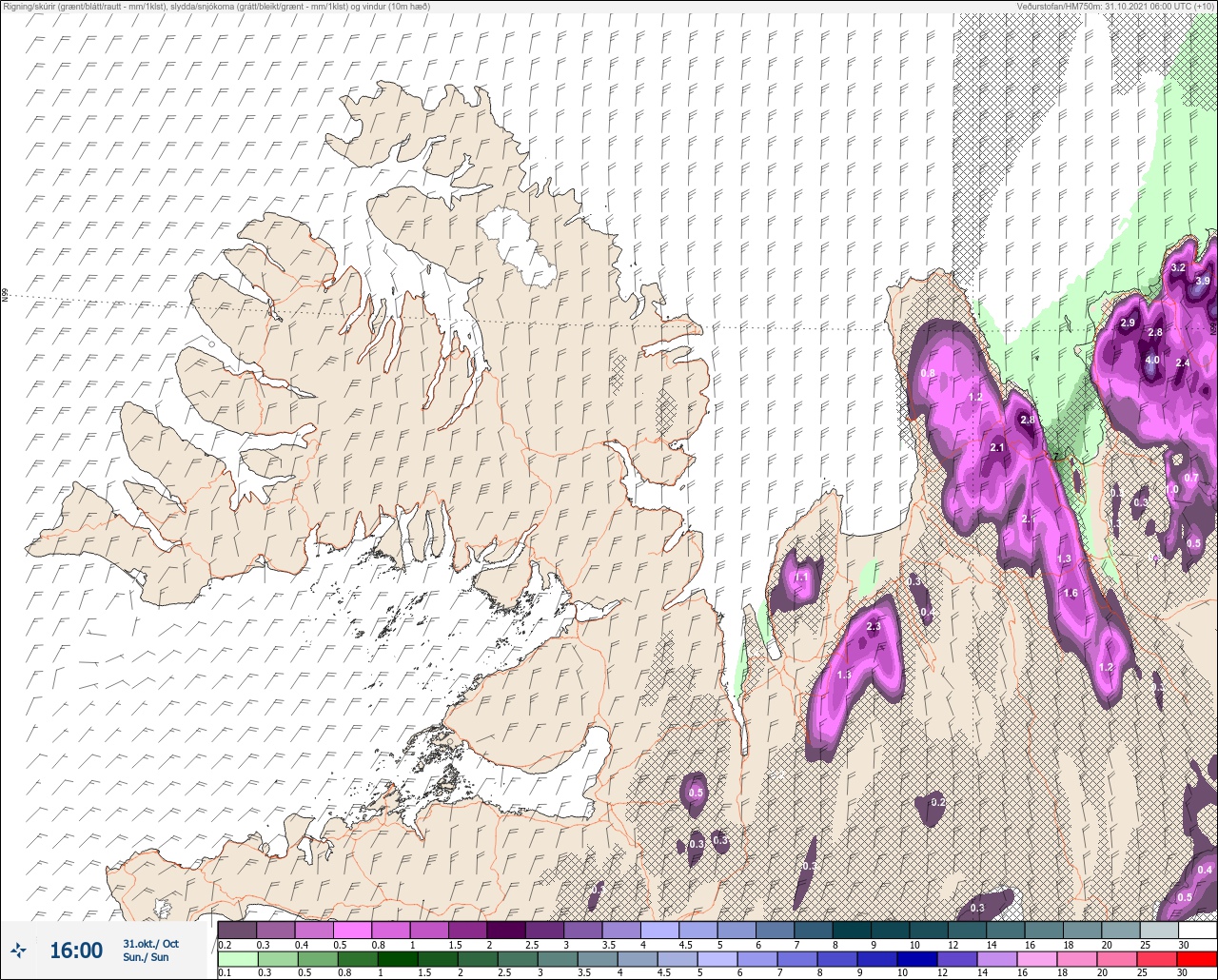Screen dimensions: 1218x980
Task: Click the 3.9 precipitation value on map
Action: tap(1203, 281)
